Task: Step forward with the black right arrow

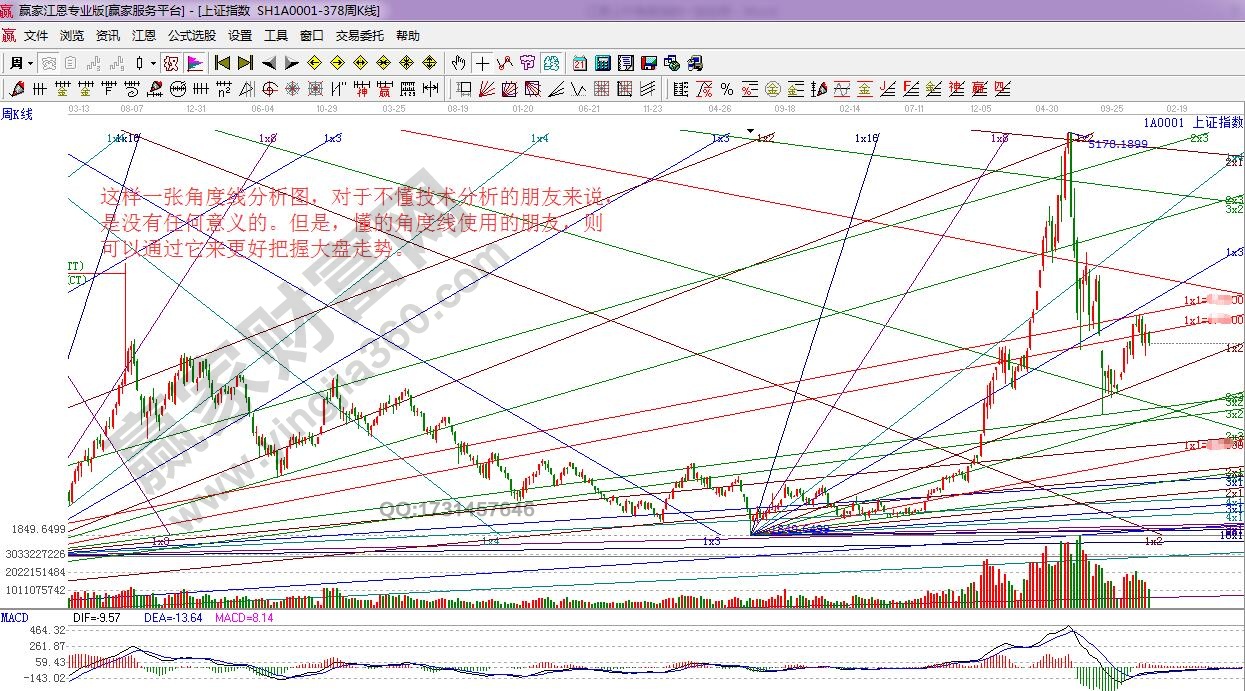Action: click(291, 63)
